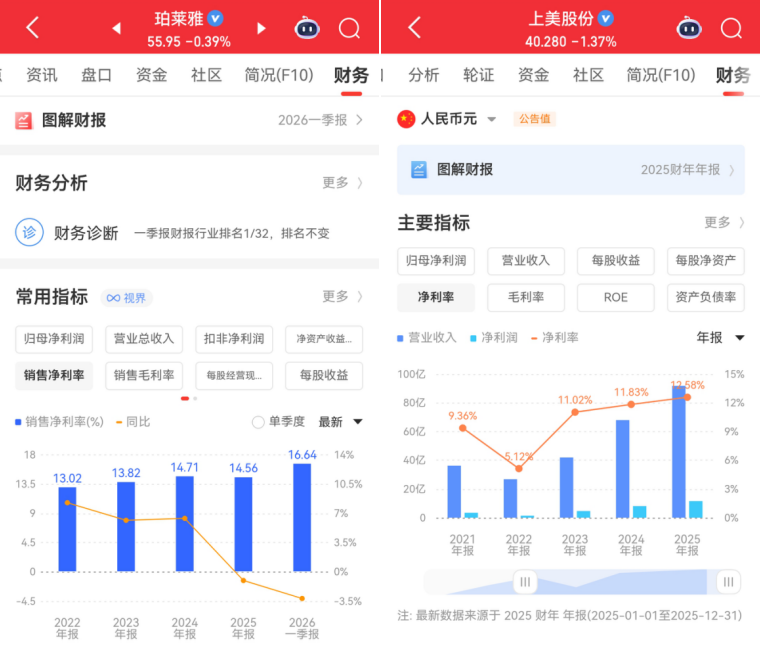Select 每股收益 in 常用指标

click(x=324, y=376)
